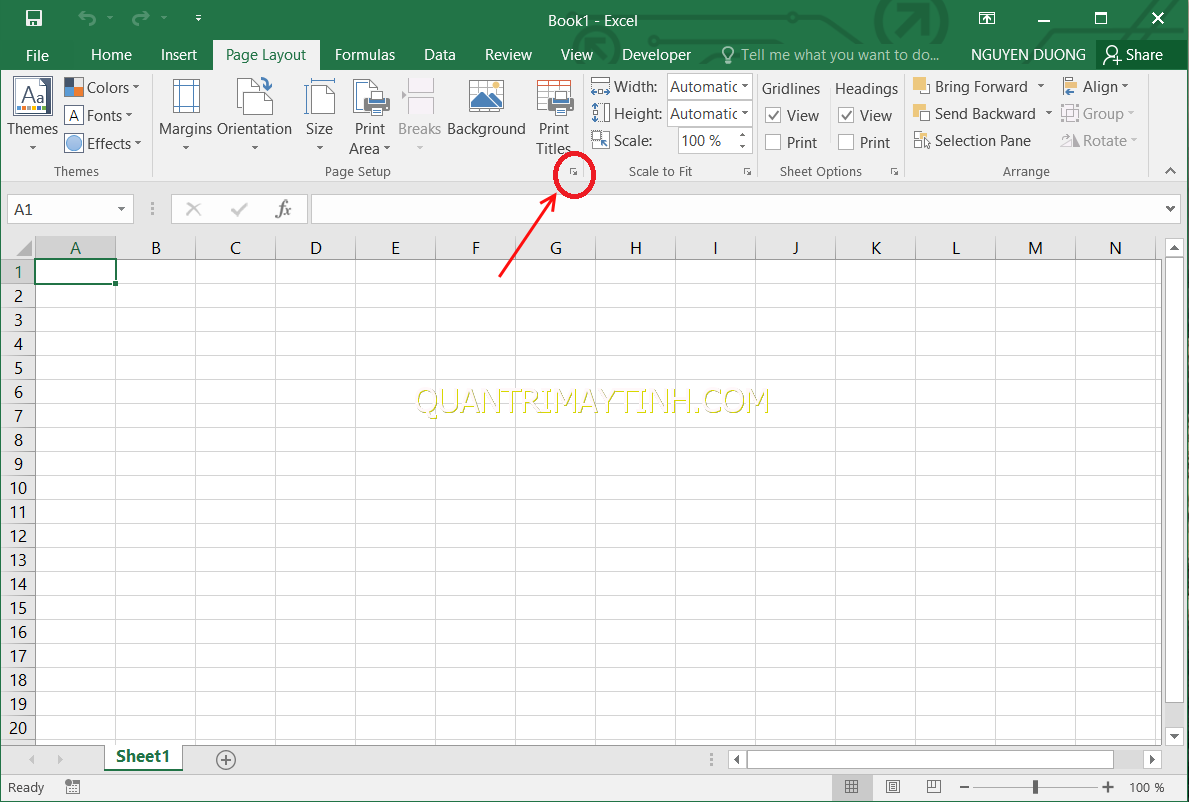Click the macro recording status bar icon
The image size is (1189, 802).
[72, 787]
